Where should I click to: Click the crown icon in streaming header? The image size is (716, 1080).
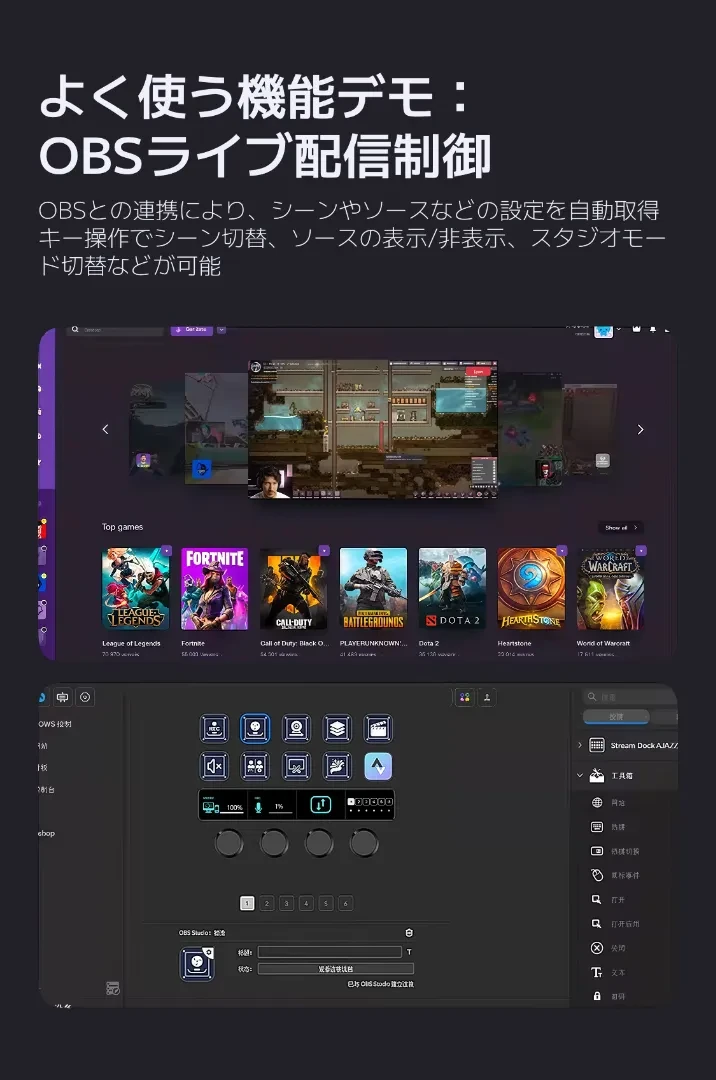point(636,330)
